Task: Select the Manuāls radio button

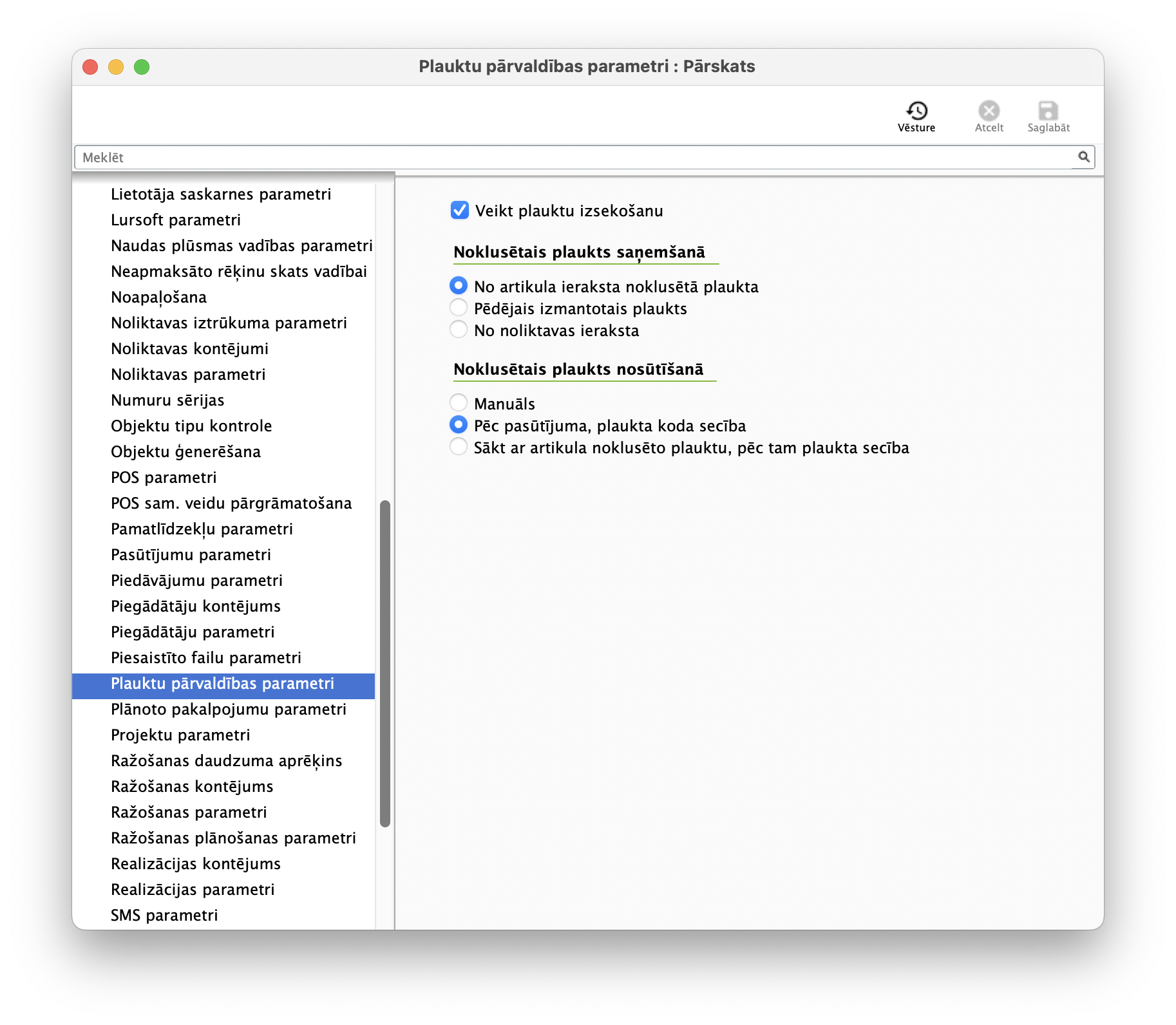Action: [x=459, y=402]
